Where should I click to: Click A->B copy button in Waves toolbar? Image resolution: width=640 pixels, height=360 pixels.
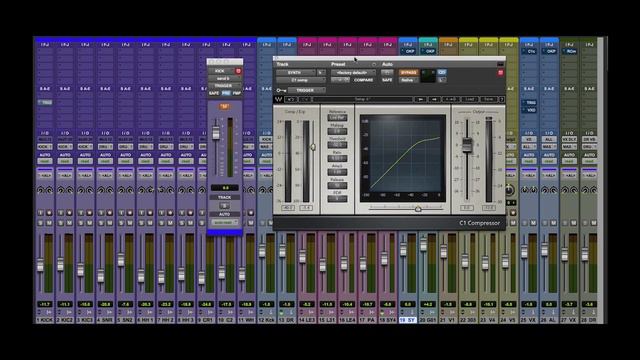click(x=451, y=99)
